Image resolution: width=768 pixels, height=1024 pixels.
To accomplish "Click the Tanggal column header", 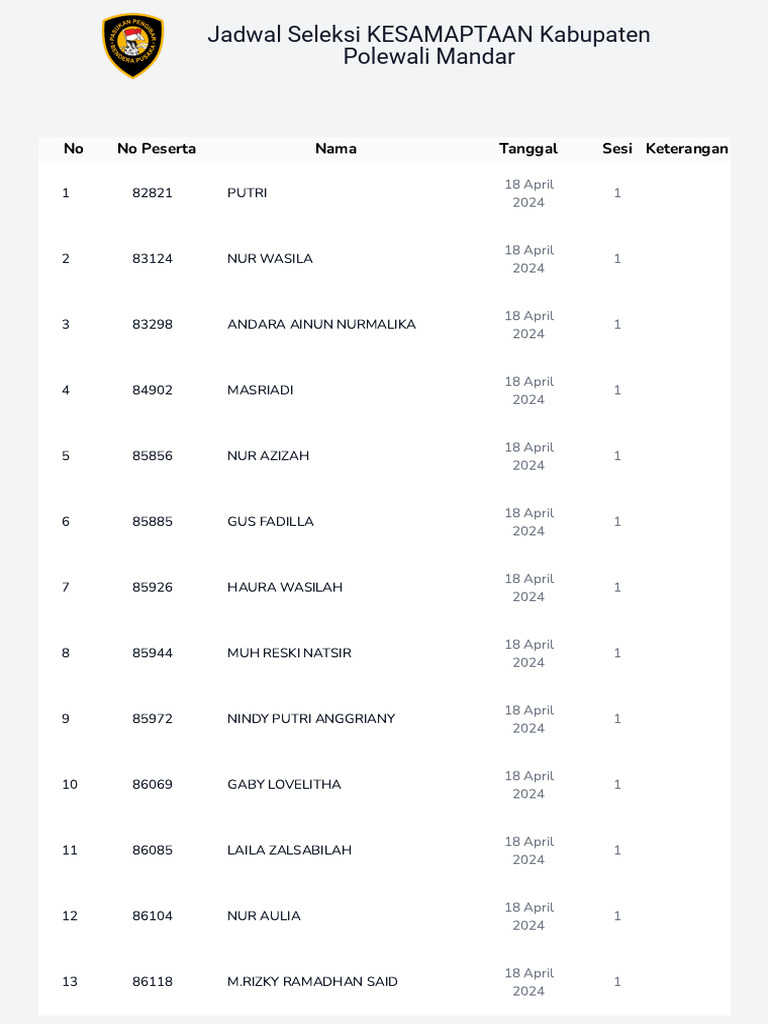I will coord(528,149).
